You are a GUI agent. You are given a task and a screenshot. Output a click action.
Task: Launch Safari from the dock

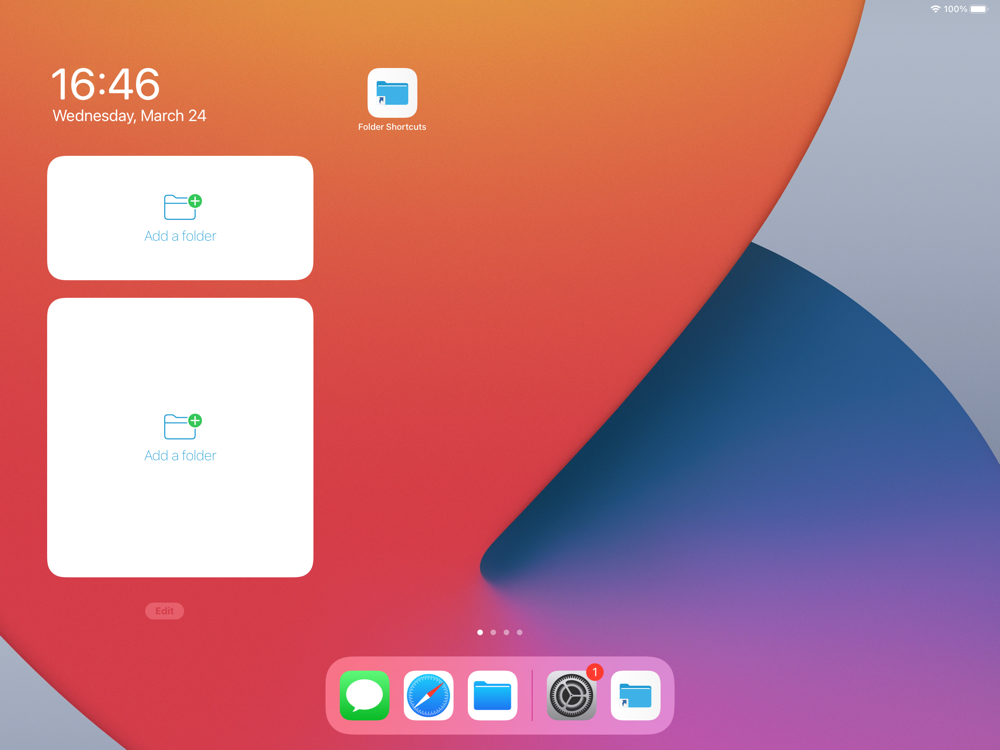(x=429, y=695)
